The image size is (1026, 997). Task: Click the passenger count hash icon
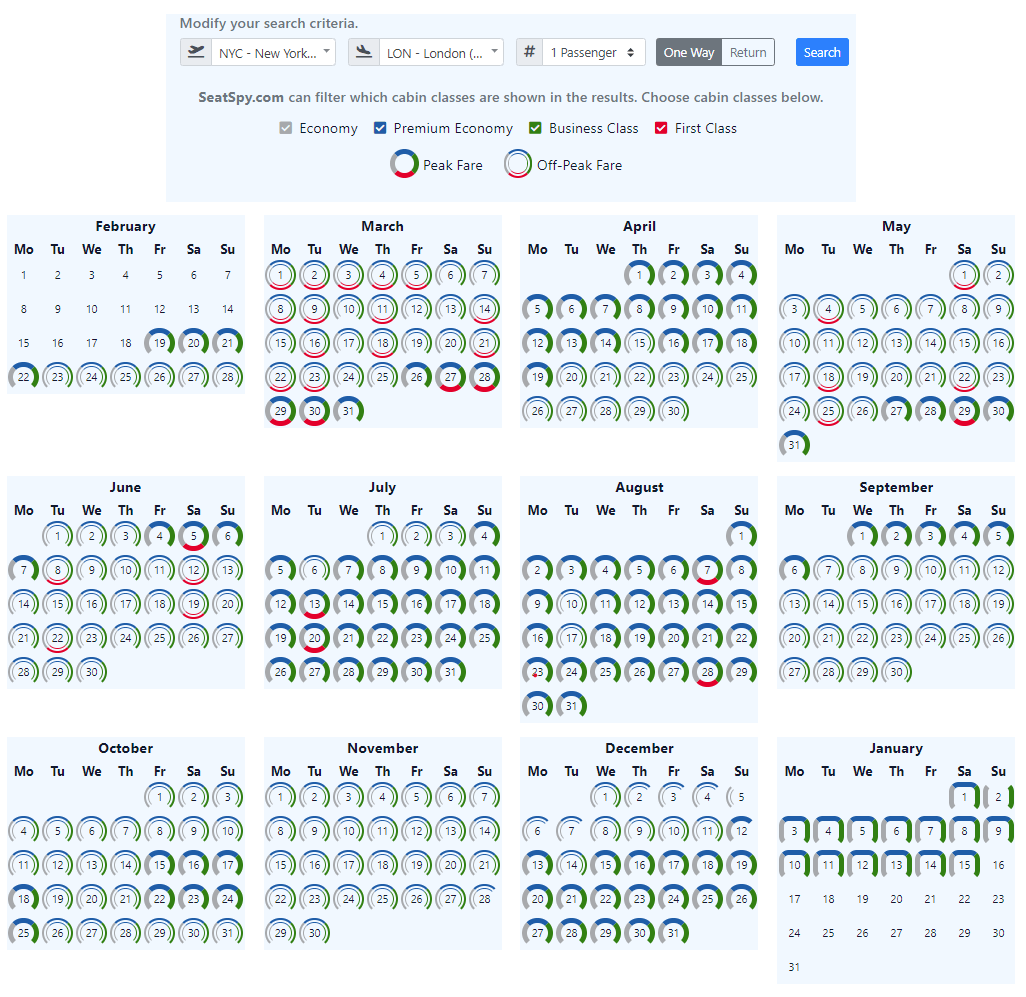click(529, 51)
